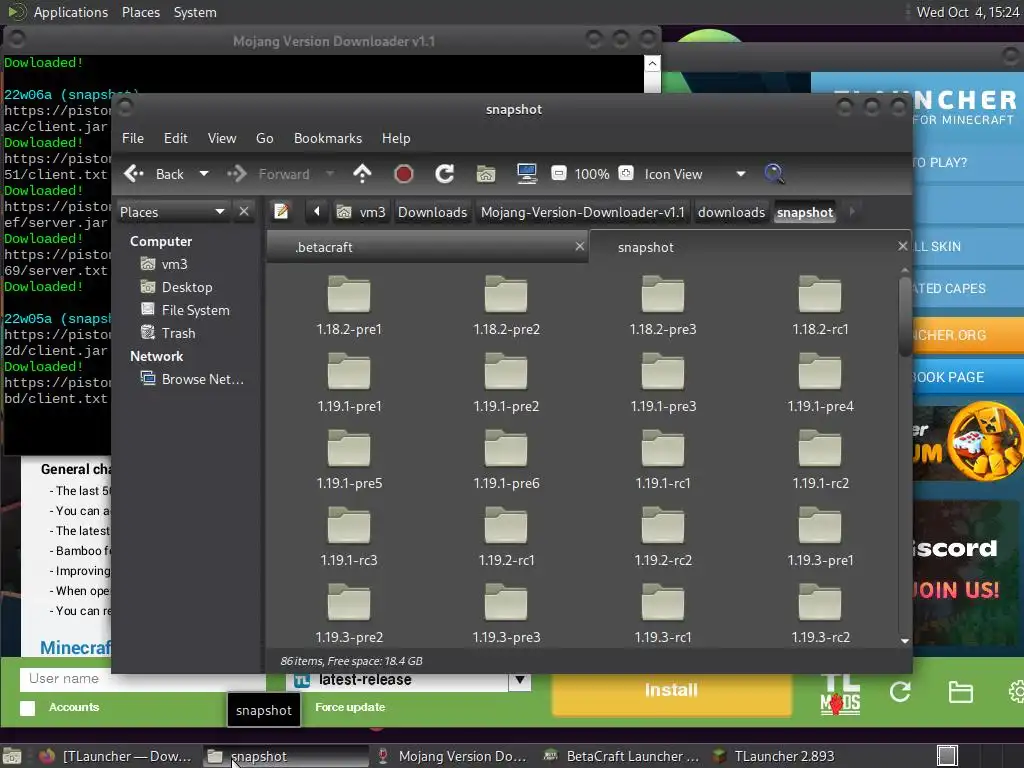Select the 1.19.2-rc1 folder

click(x=506, y=537)
